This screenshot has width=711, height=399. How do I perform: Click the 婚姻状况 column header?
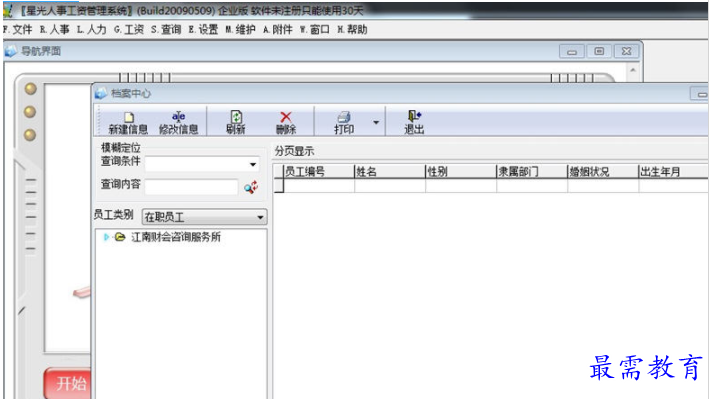[604, 171]
